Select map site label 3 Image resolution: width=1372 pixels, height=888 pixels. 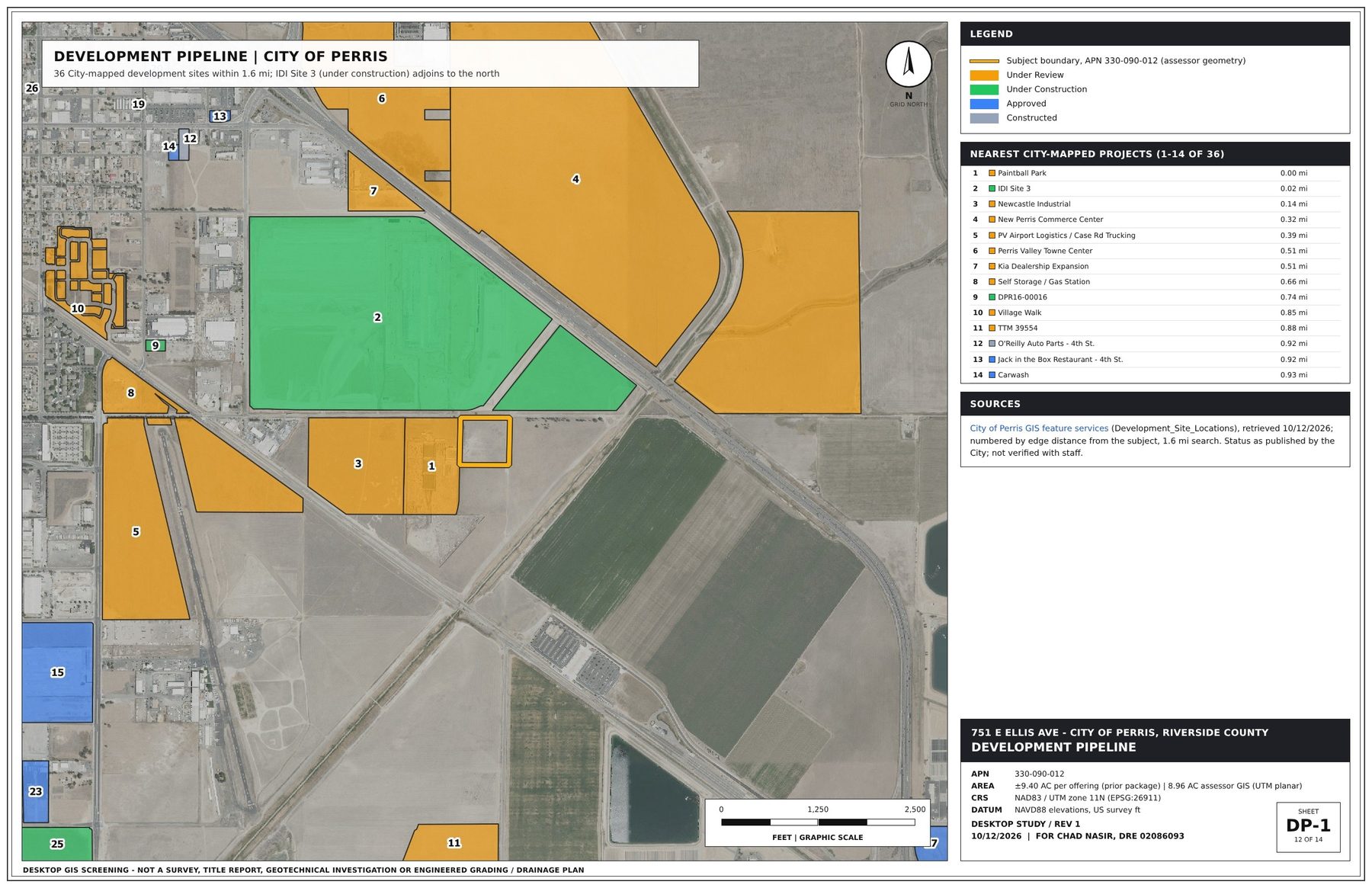357,463
